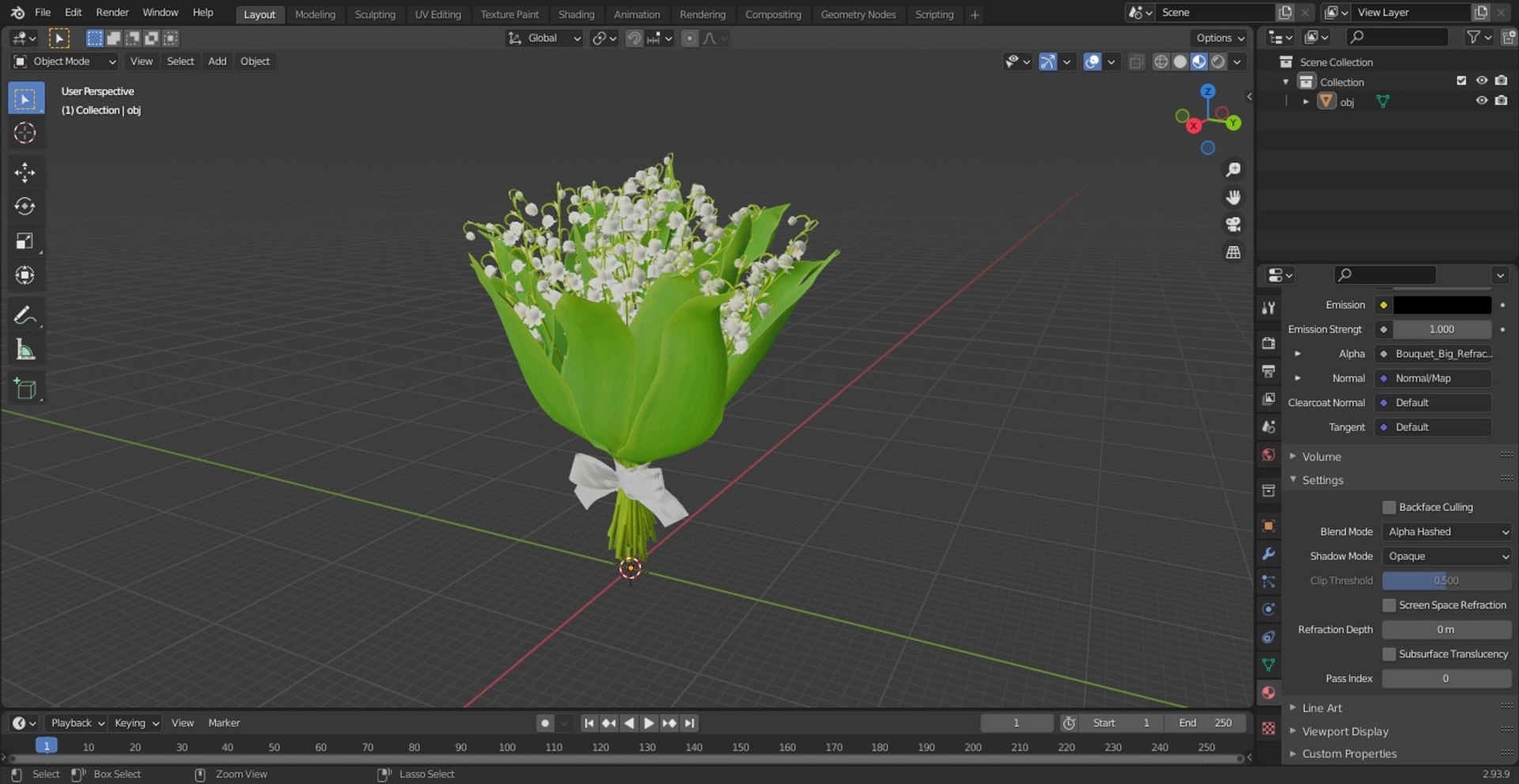The image size is (1519, 784).
Task: Choose the Measure tool
Action: click(x=25, y=350)
